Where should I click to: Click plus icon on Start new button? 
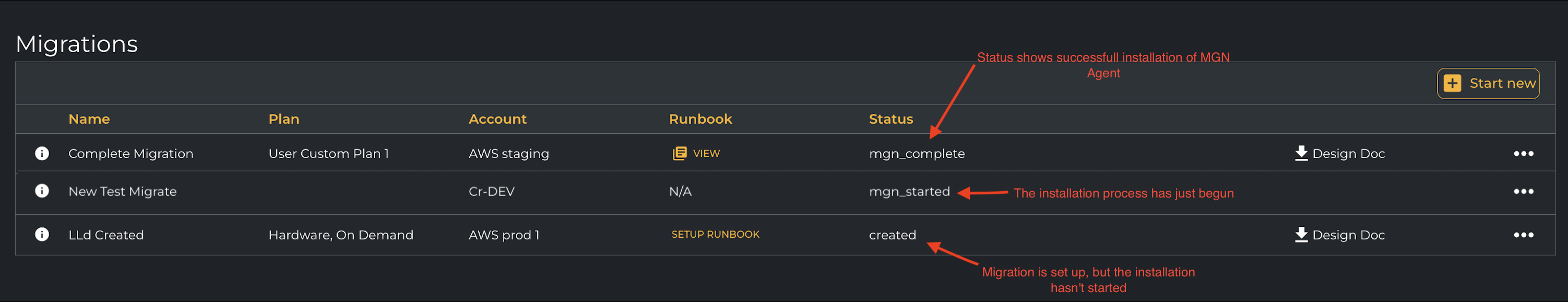coord(1452,84)
